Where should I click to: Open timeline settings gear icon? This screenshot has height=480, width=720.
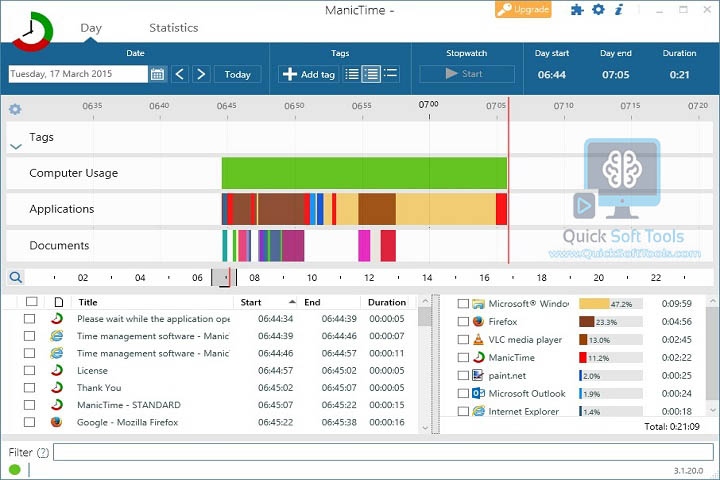(15, 109)
